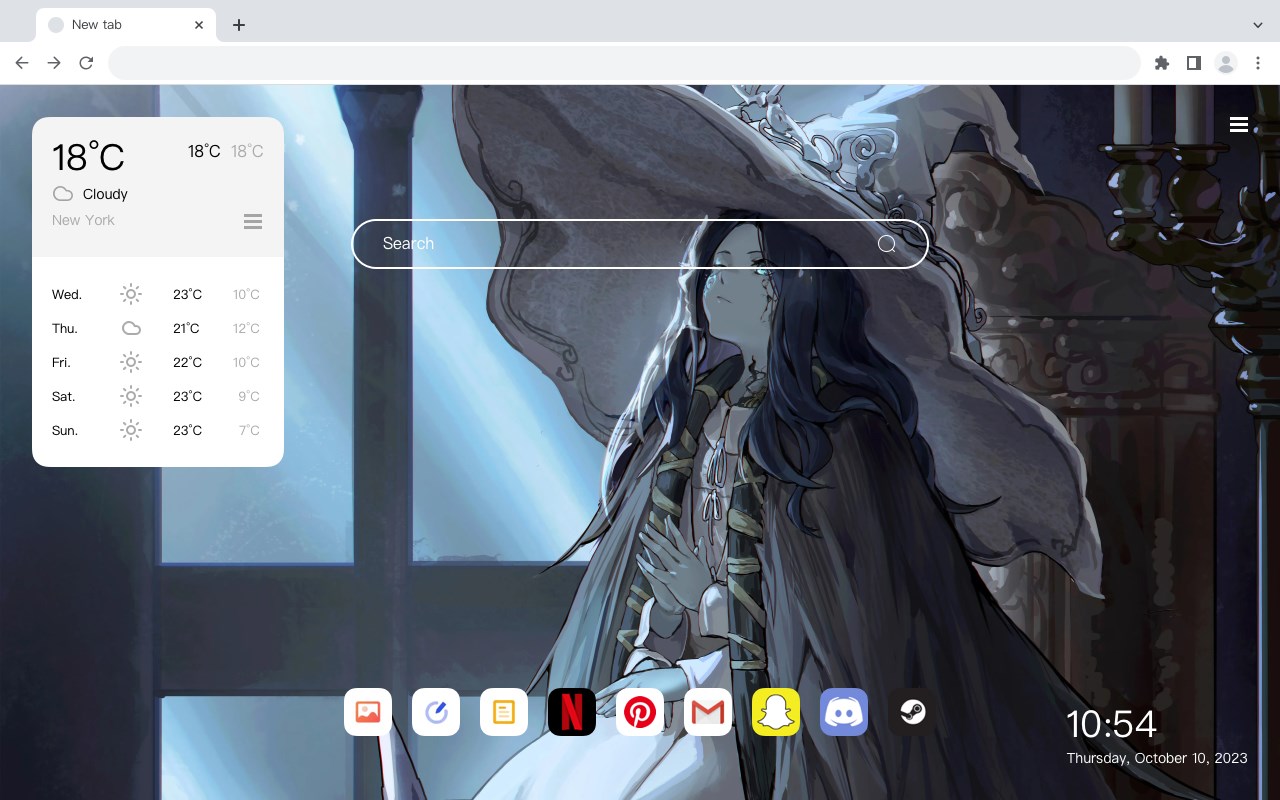Click the Thursday, October 10, 2023 date
Viewport: 1280px width, 800px height.
(x=1157, y=758)
